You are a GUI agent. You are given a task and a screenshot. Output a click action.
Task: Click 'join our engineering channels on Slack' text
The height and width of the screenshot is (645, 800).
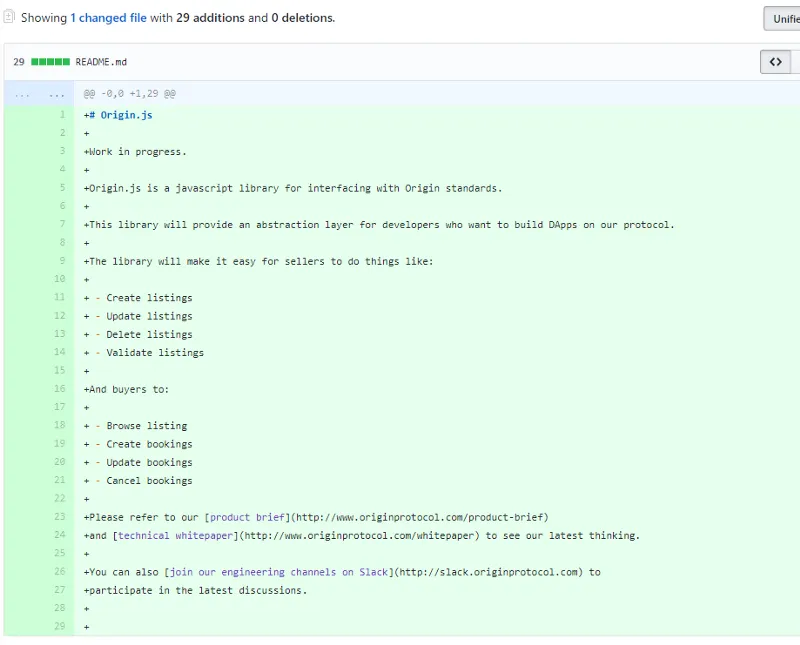coord(279,573)
